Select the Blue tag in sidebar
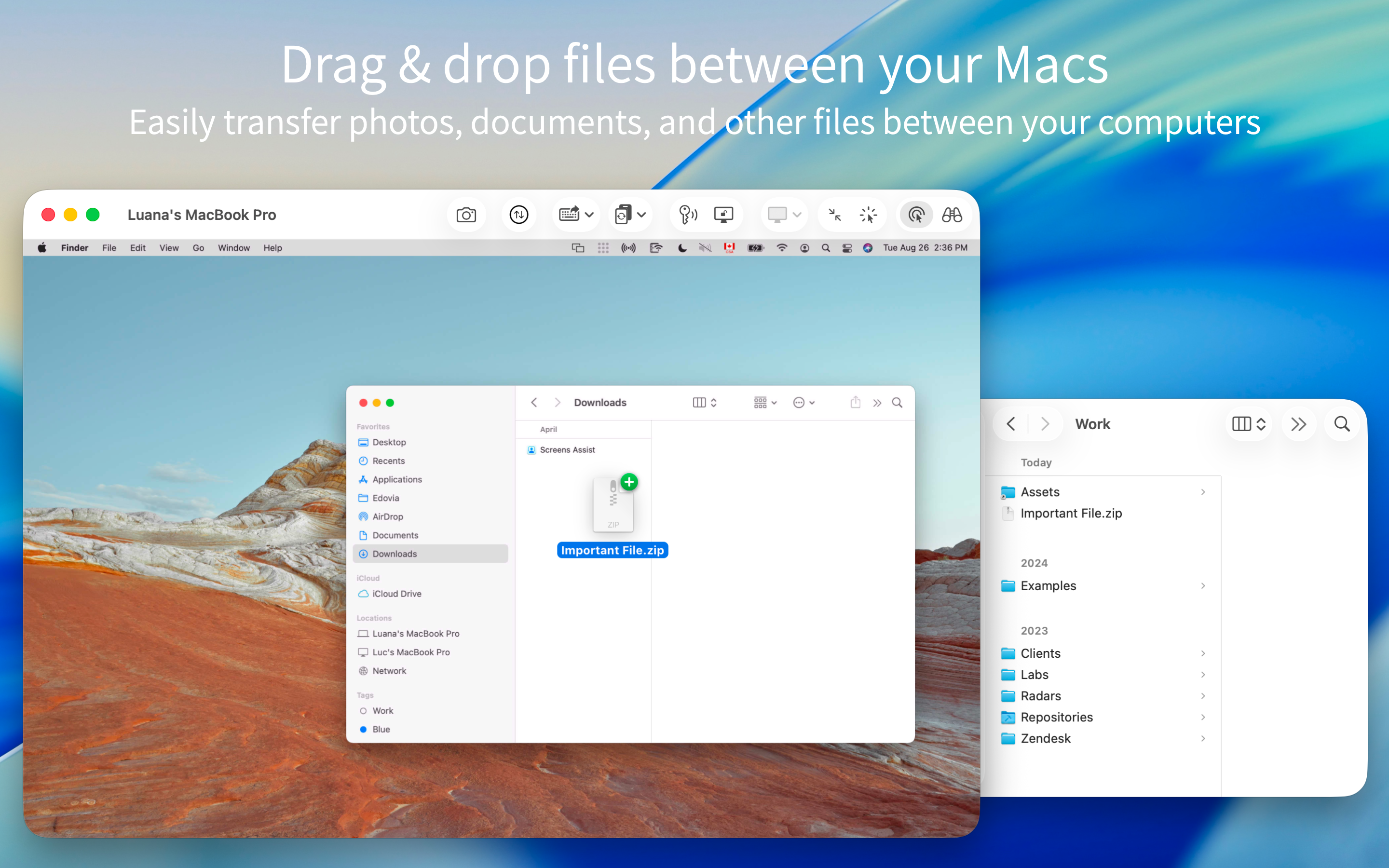This screenshot has width=1389, height=868. tap(430, 729)
